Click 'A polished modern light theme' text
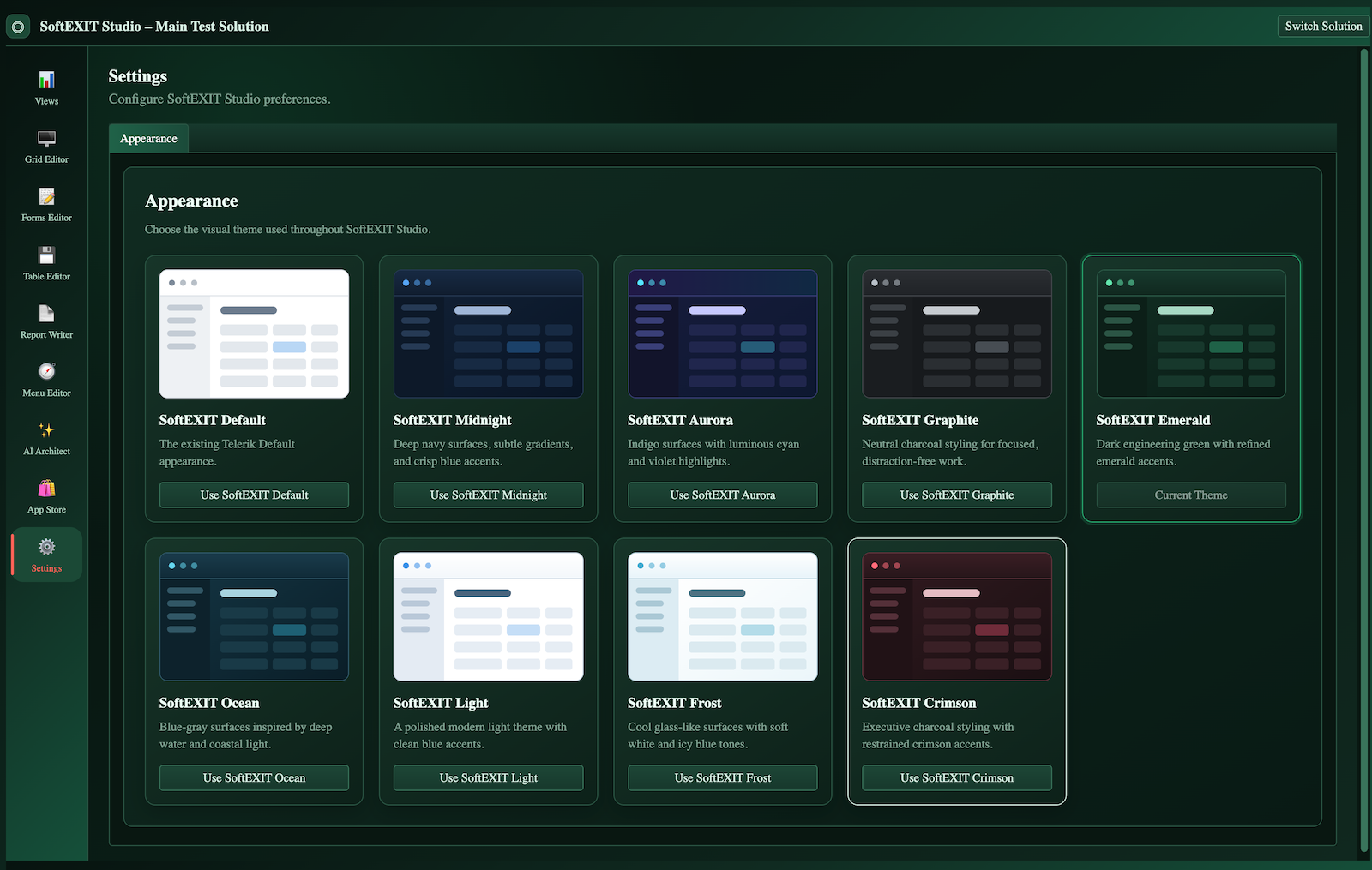Screen dimensions: 1372x870 [480, 735]
